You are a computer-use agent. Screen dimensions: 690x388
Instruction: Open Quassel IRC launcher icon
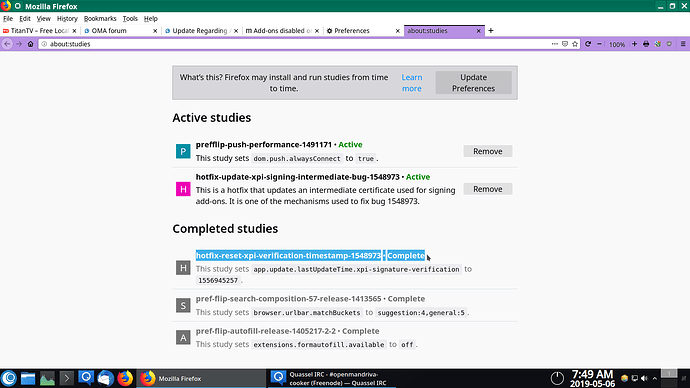(86, 378)
